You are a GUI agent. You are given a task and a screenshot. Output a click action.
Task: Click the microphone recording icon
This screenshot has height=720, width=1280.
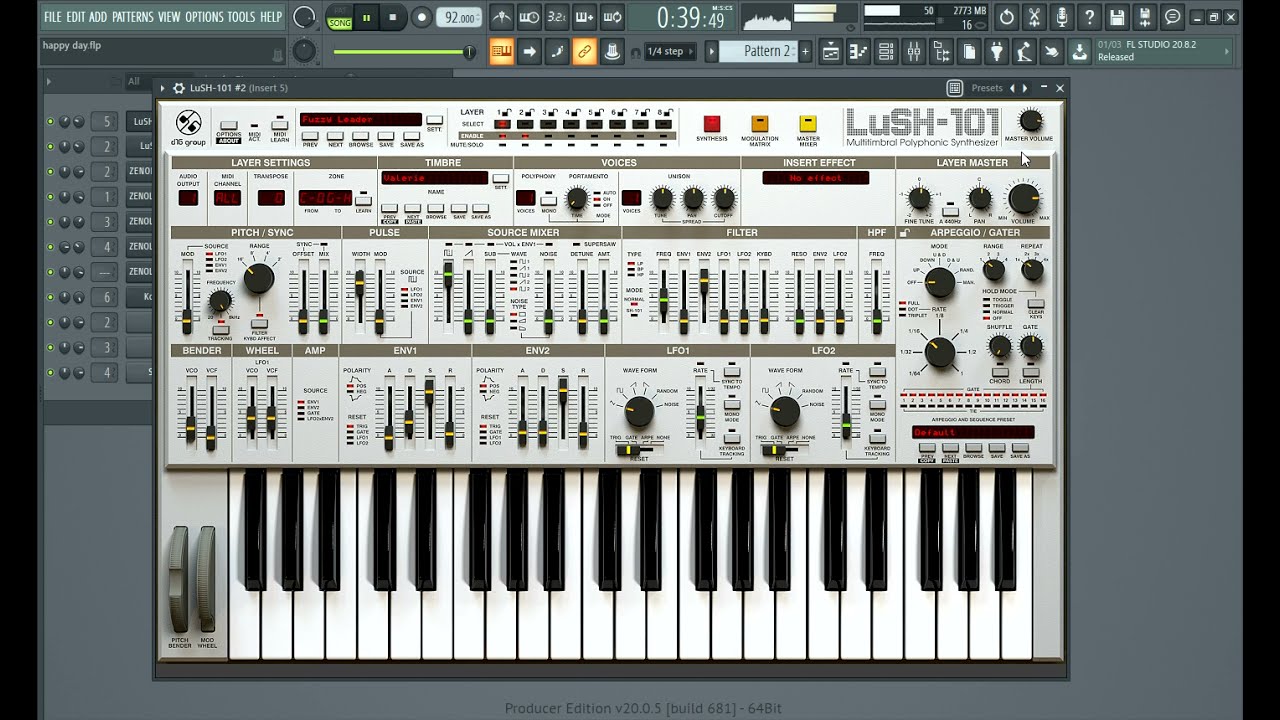[1062, 17]
